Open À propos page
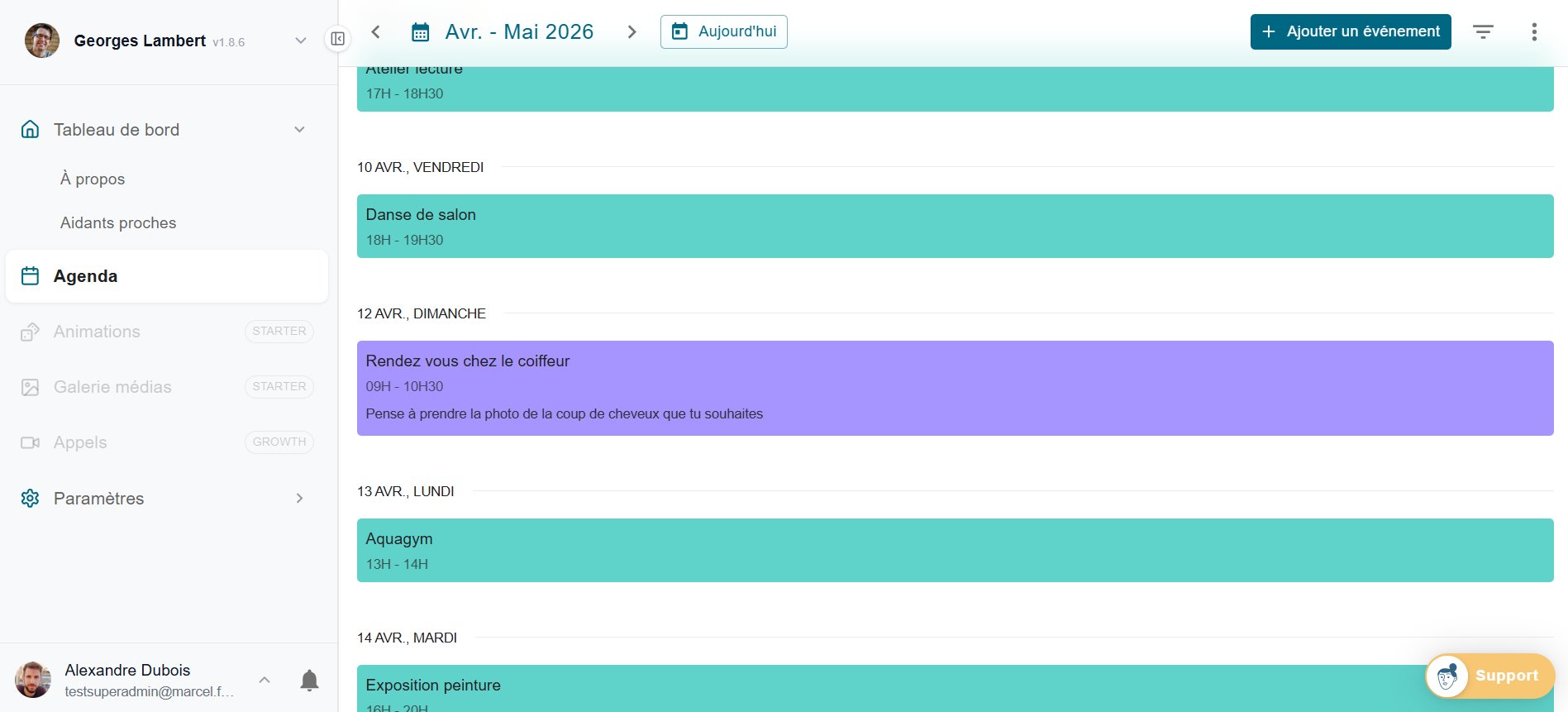 tap(93, 179)
